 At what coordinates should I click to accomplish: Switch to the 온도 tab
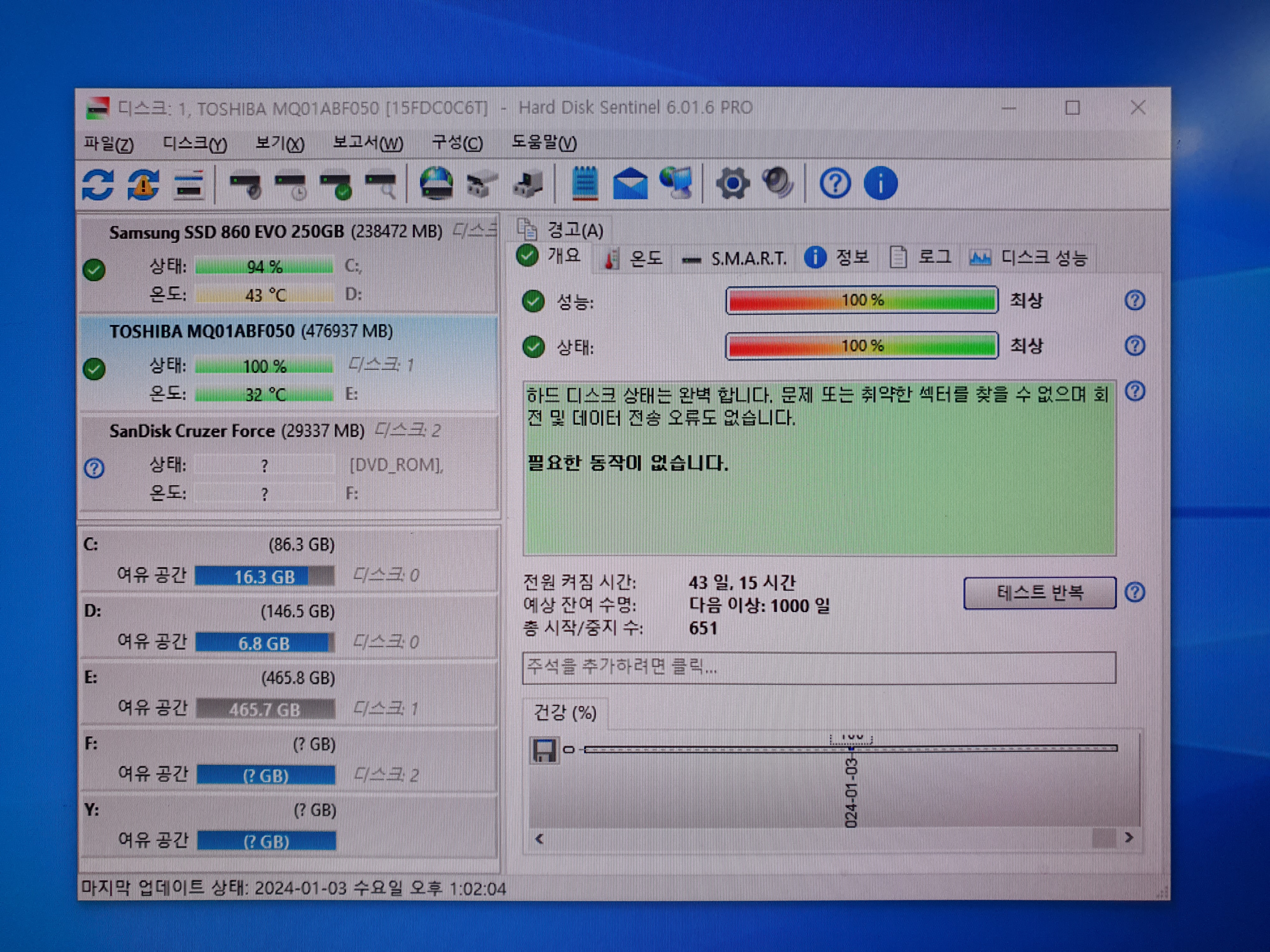[634, 258]
